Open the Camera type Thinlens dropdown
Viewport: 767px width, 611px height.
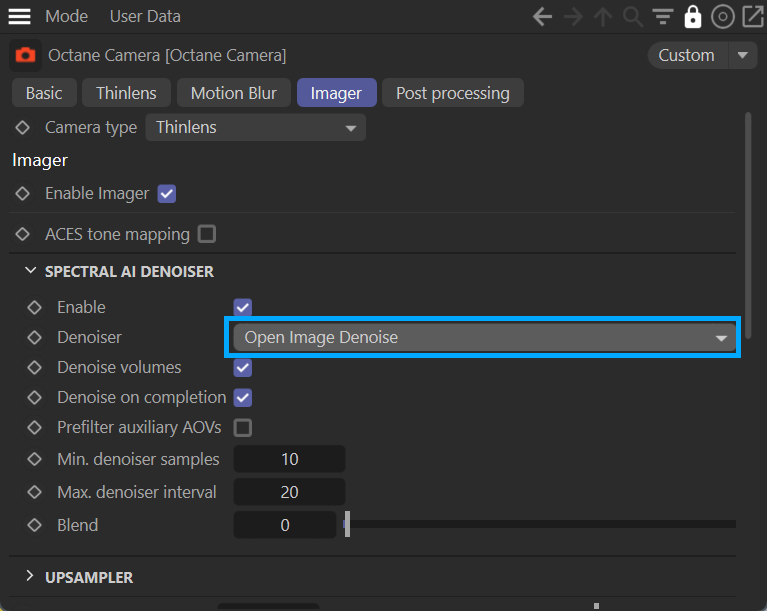tap(256, 128)
